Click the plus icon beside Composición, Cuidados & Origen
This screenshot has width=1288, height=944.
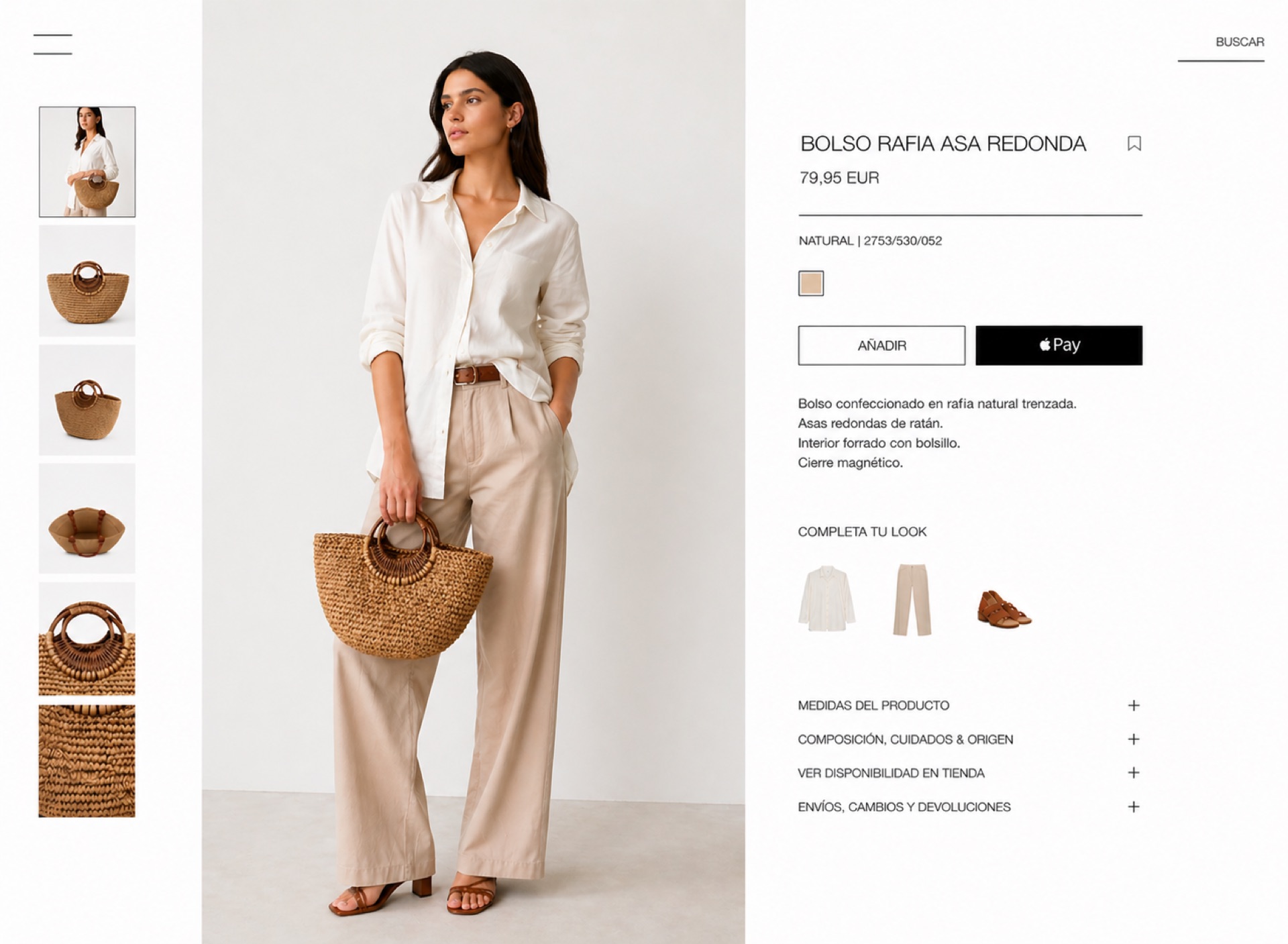(1134, 739)
